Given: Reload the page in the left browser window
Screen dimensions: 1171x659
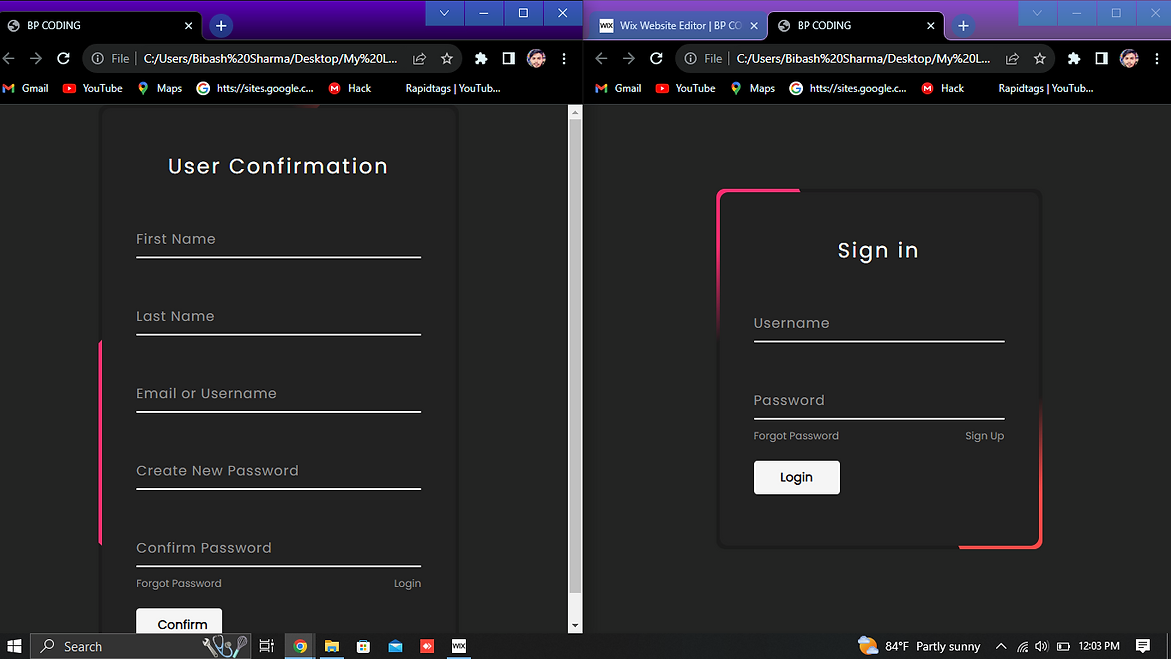Looking at the screenshot, I should tap(63, 59).
